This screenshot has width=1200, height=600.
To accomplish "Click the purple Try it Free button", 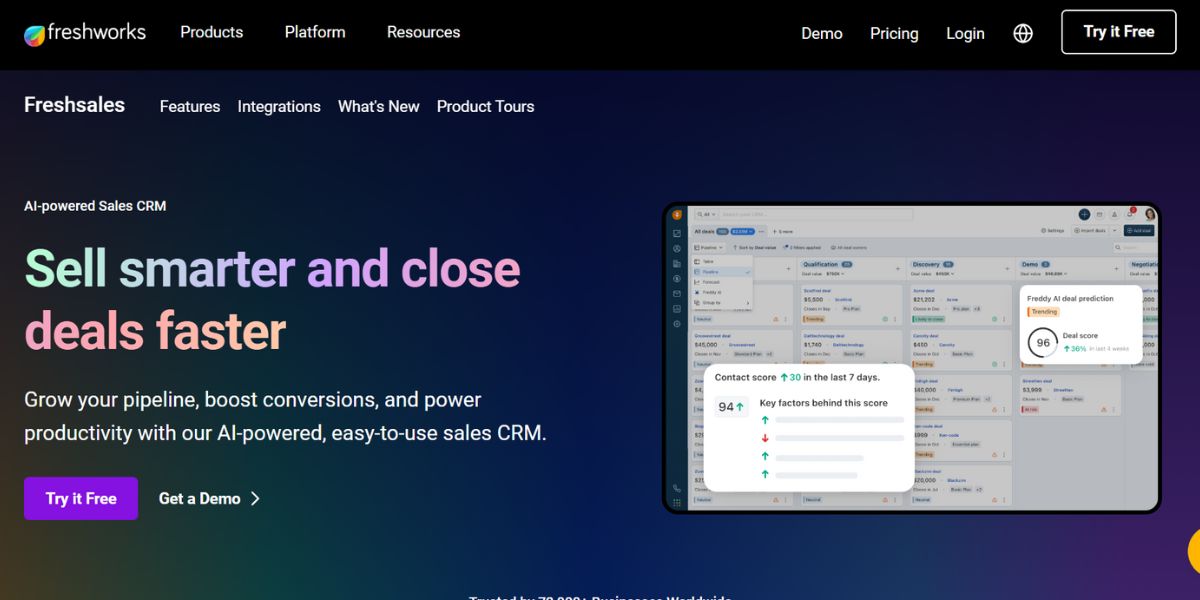I will coord(80,498).
